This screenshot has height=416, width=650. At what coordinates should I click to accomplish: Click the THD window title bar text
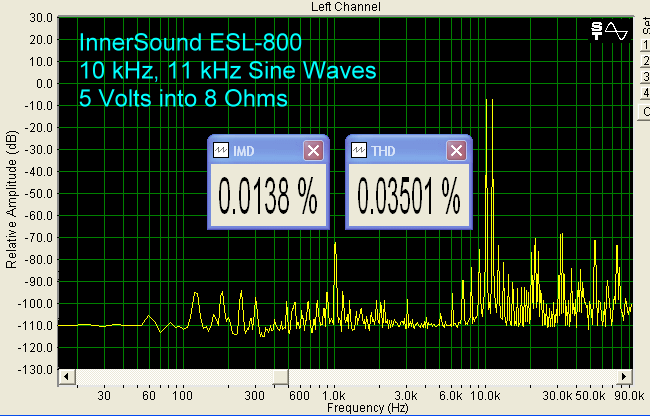383,151
